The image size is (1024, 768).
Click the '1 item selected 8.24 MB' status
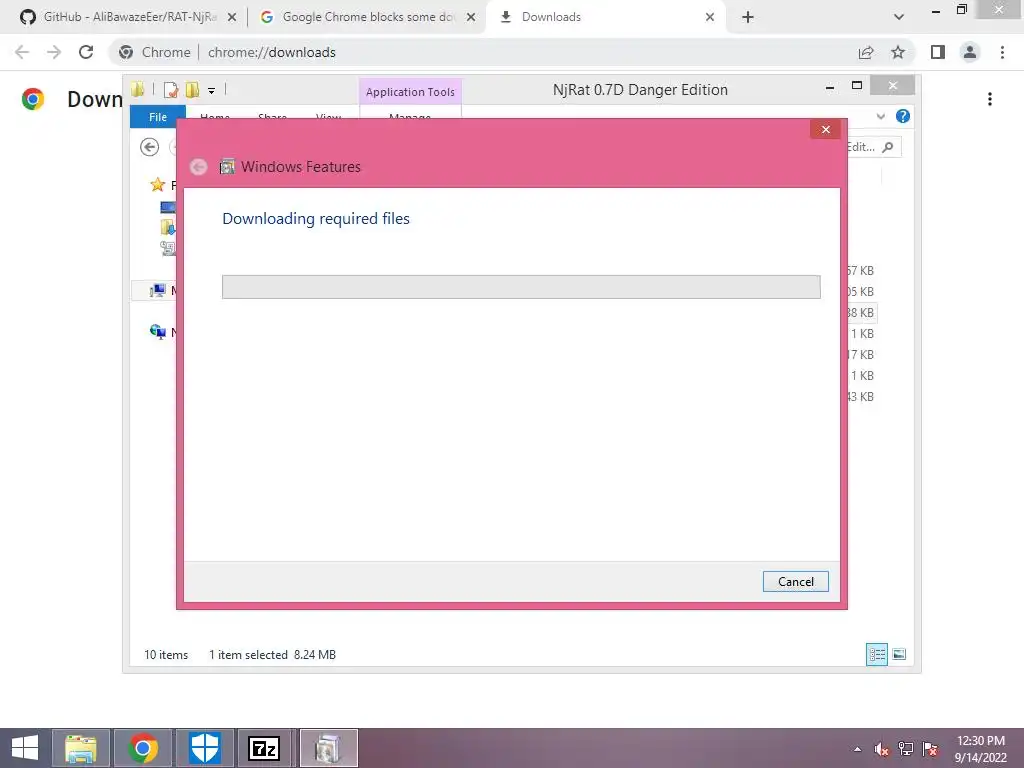tap(272, 654)
